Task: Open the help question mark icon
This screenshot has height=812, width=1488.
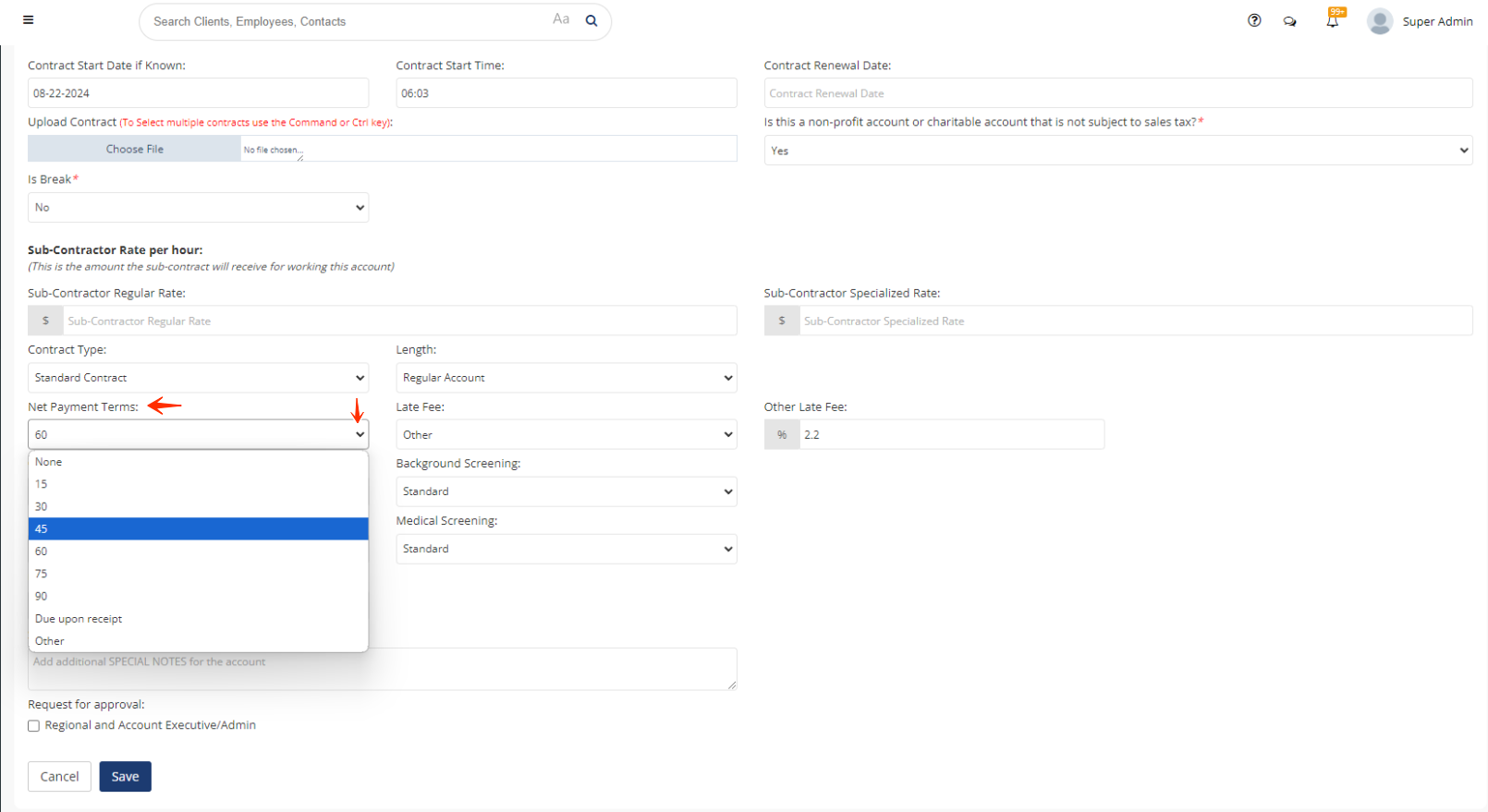Action: 1254,20
